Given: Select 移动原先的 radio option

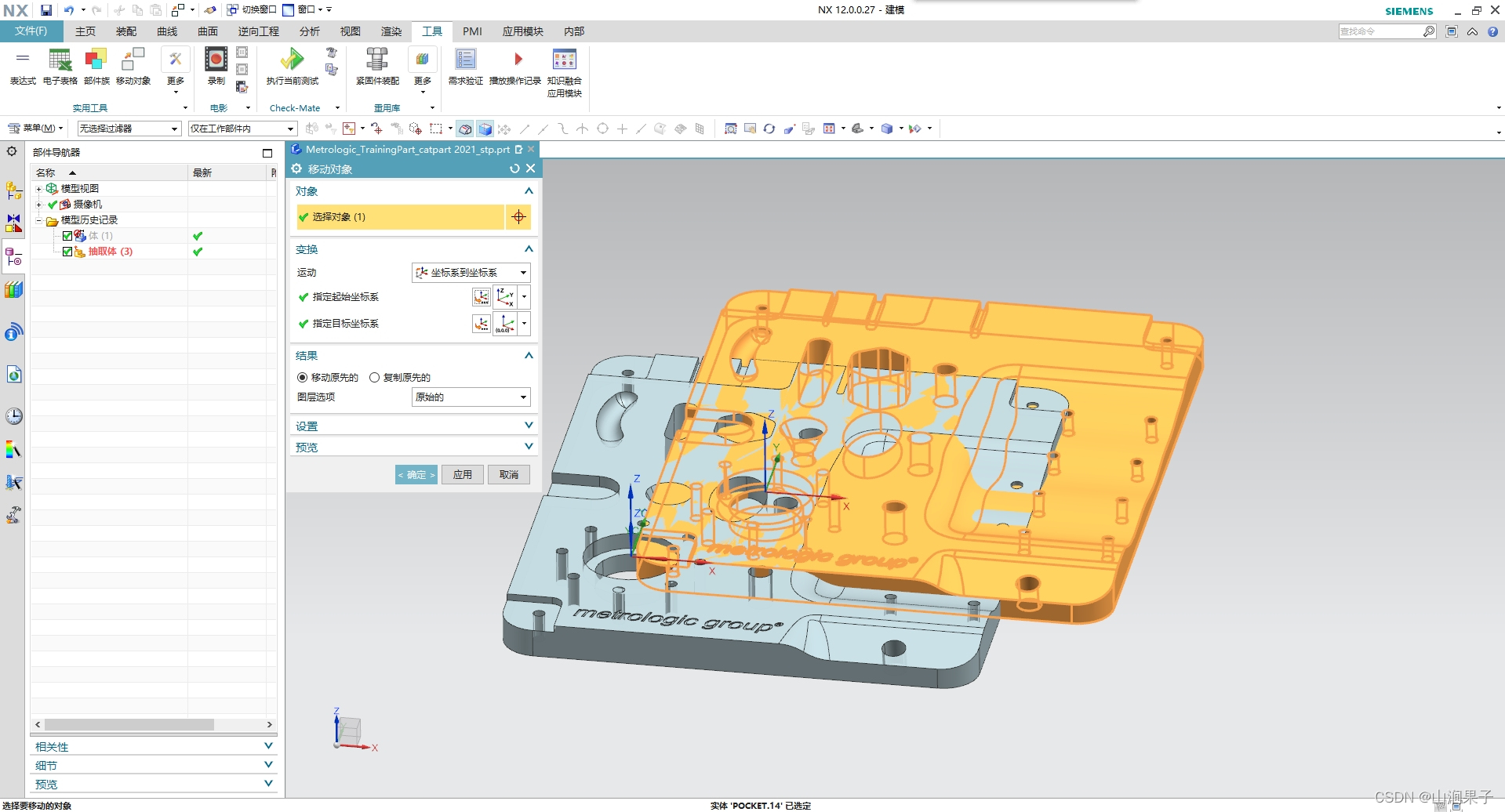Looking at the screenshot, I should coord(302,377).
